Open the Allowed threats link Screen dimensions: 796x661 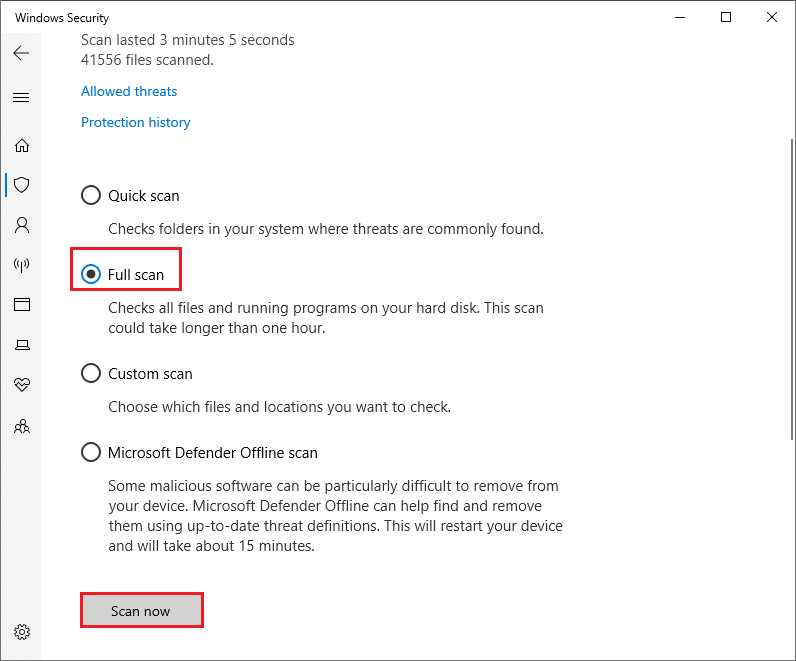(129, 91)
